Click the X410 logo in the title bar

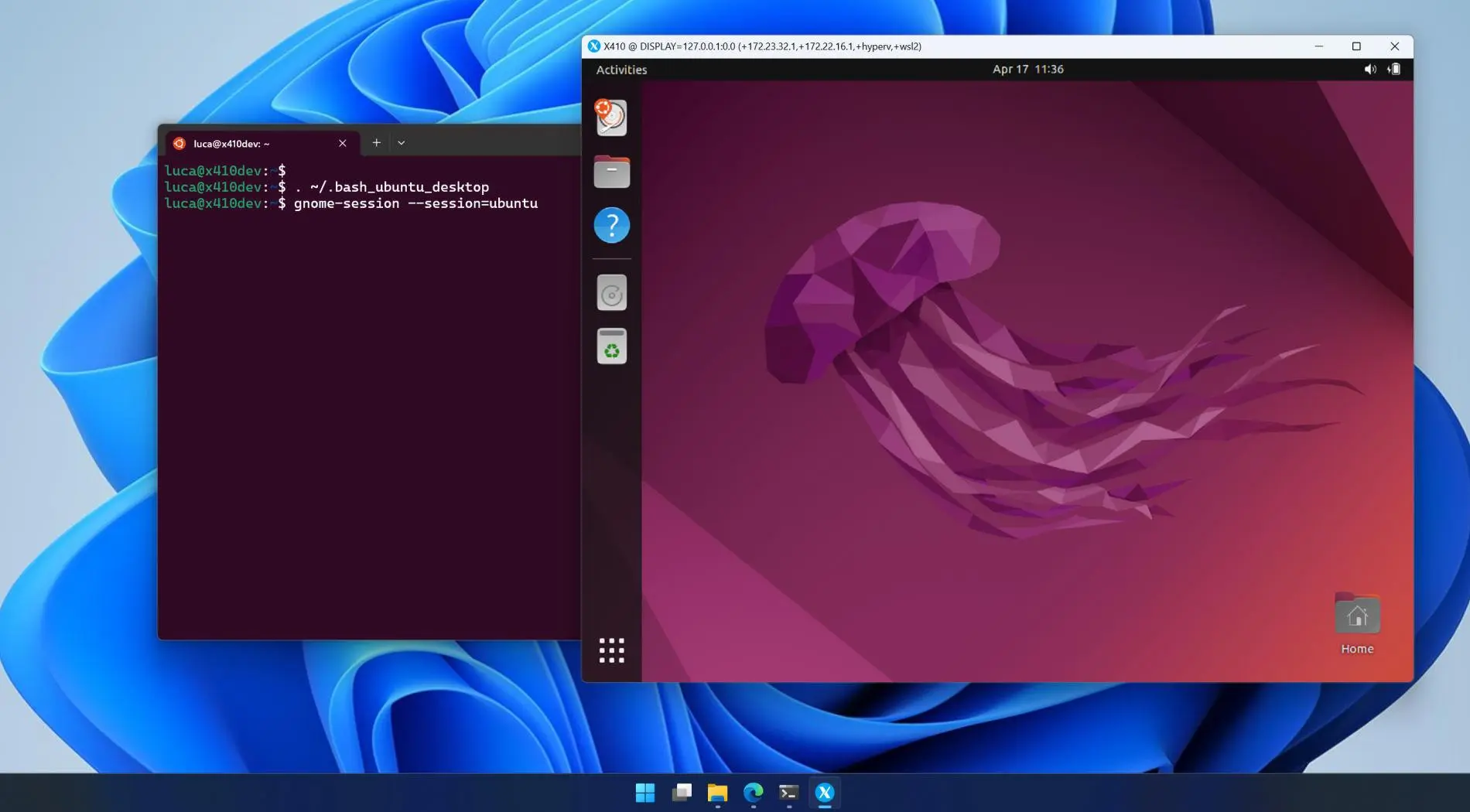coord(593,46)
